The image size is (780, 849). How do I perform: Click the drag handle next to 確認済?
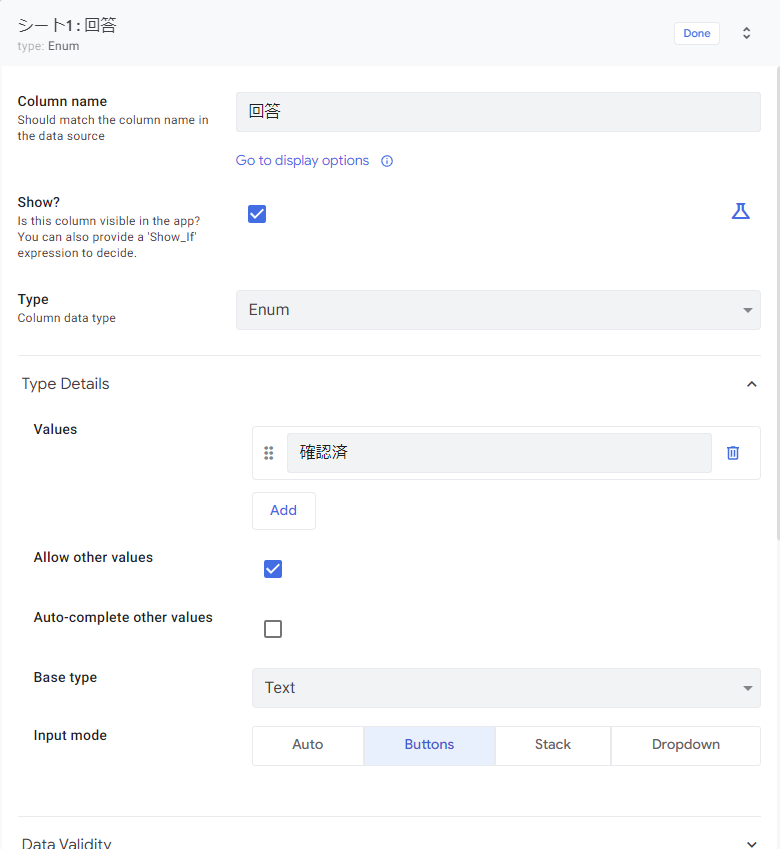pos(269,453)
